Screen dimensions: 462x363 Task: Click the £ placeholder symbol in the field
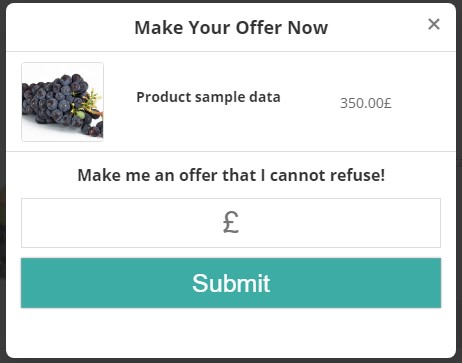pos(231,222)
